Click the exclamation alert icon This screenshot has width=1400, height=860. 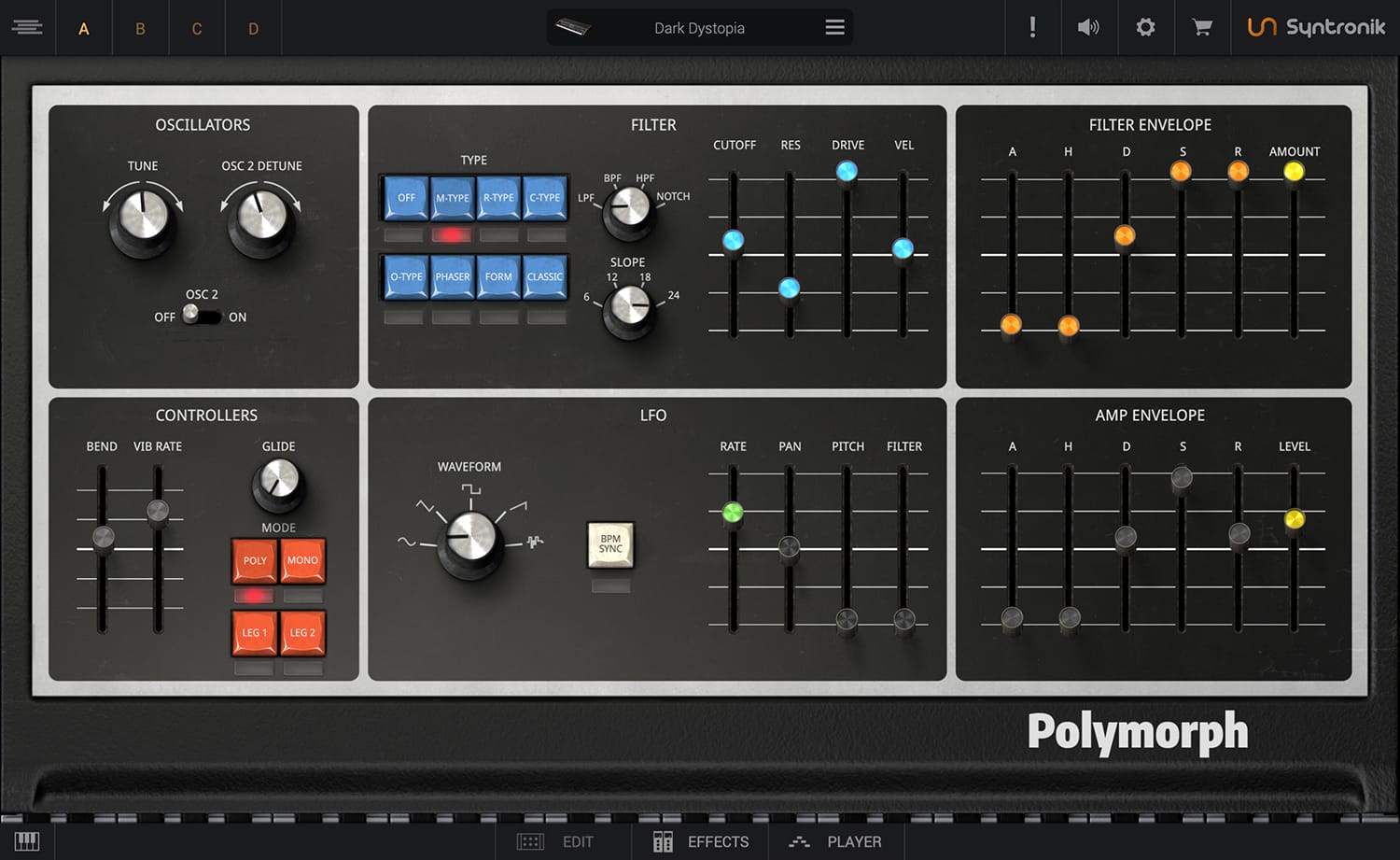coord(1032,28)
